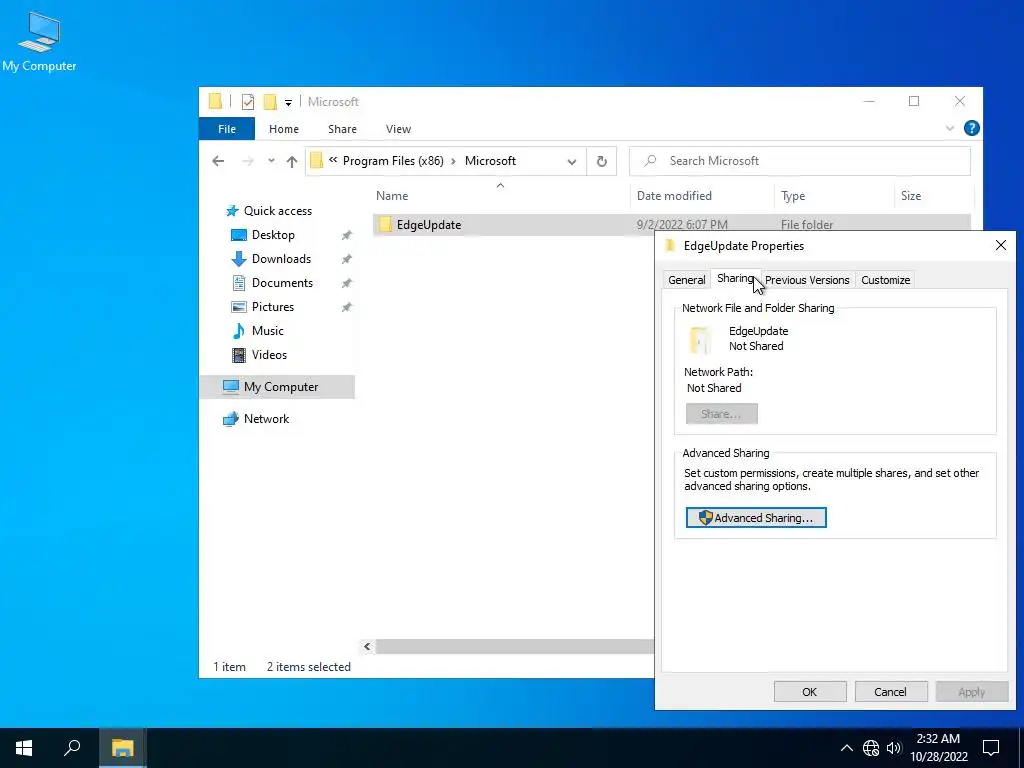Click the pin icon next to Pictures

(347, 307)
